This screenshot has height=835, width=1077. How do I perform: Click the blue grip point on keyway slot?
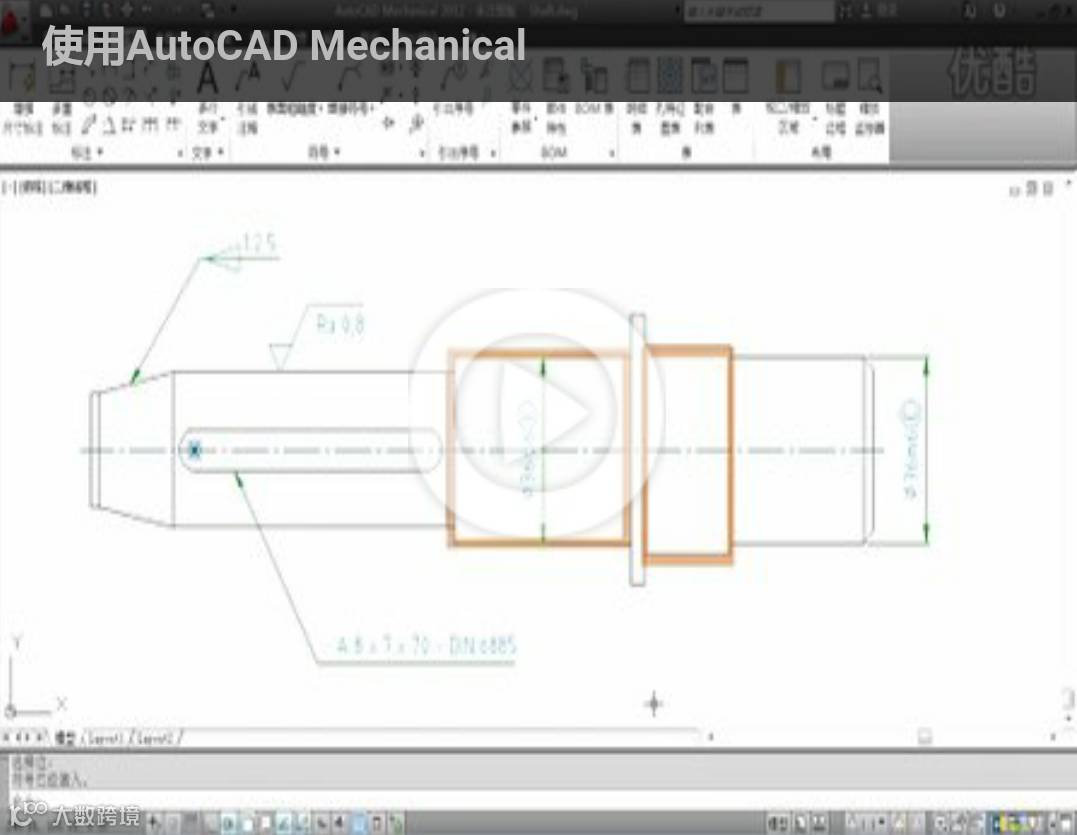(x=194, y=450)
